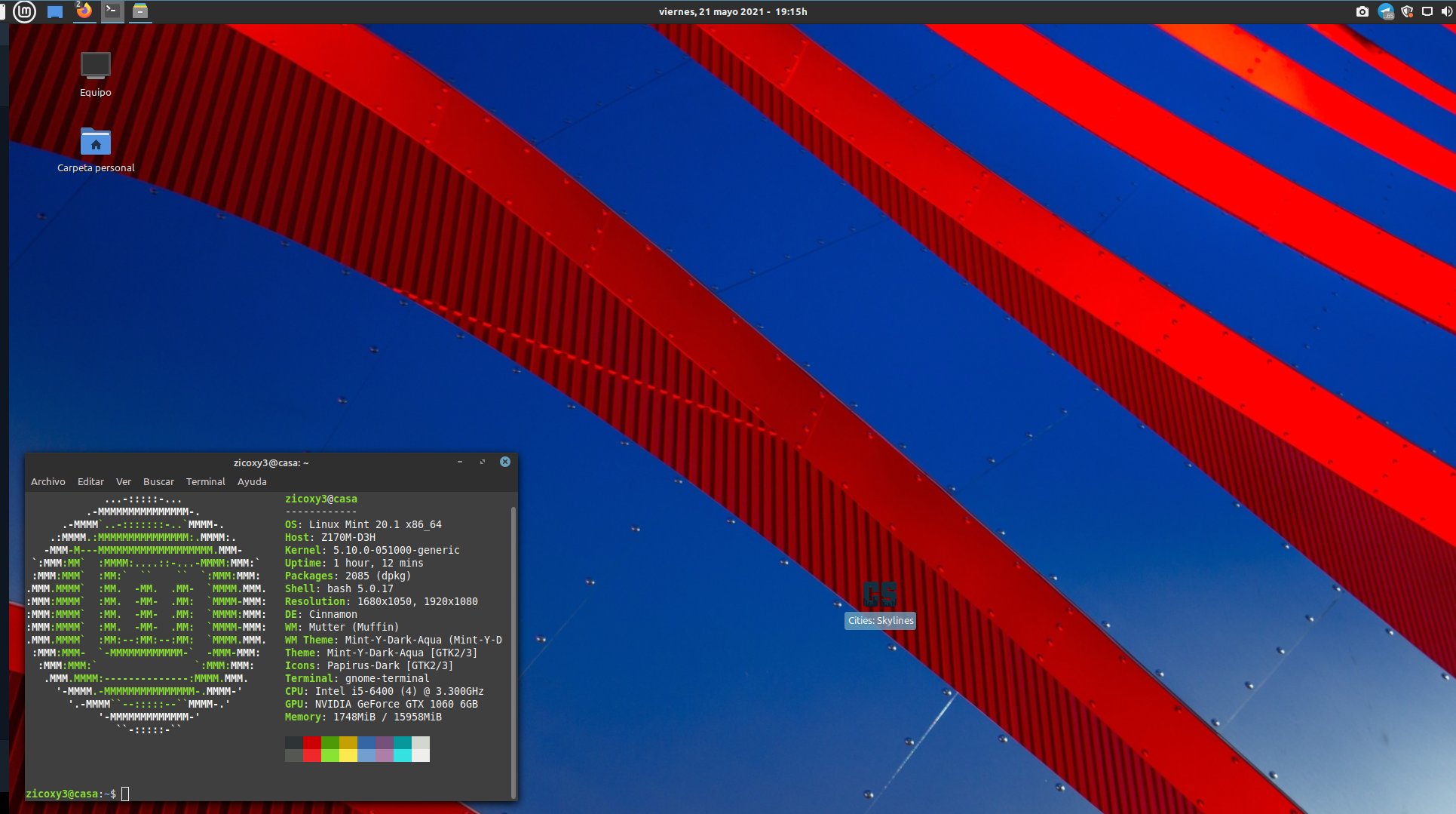Click the screenshot camera tray icon
The image size is (1456, 814).
click(1362, 11)
